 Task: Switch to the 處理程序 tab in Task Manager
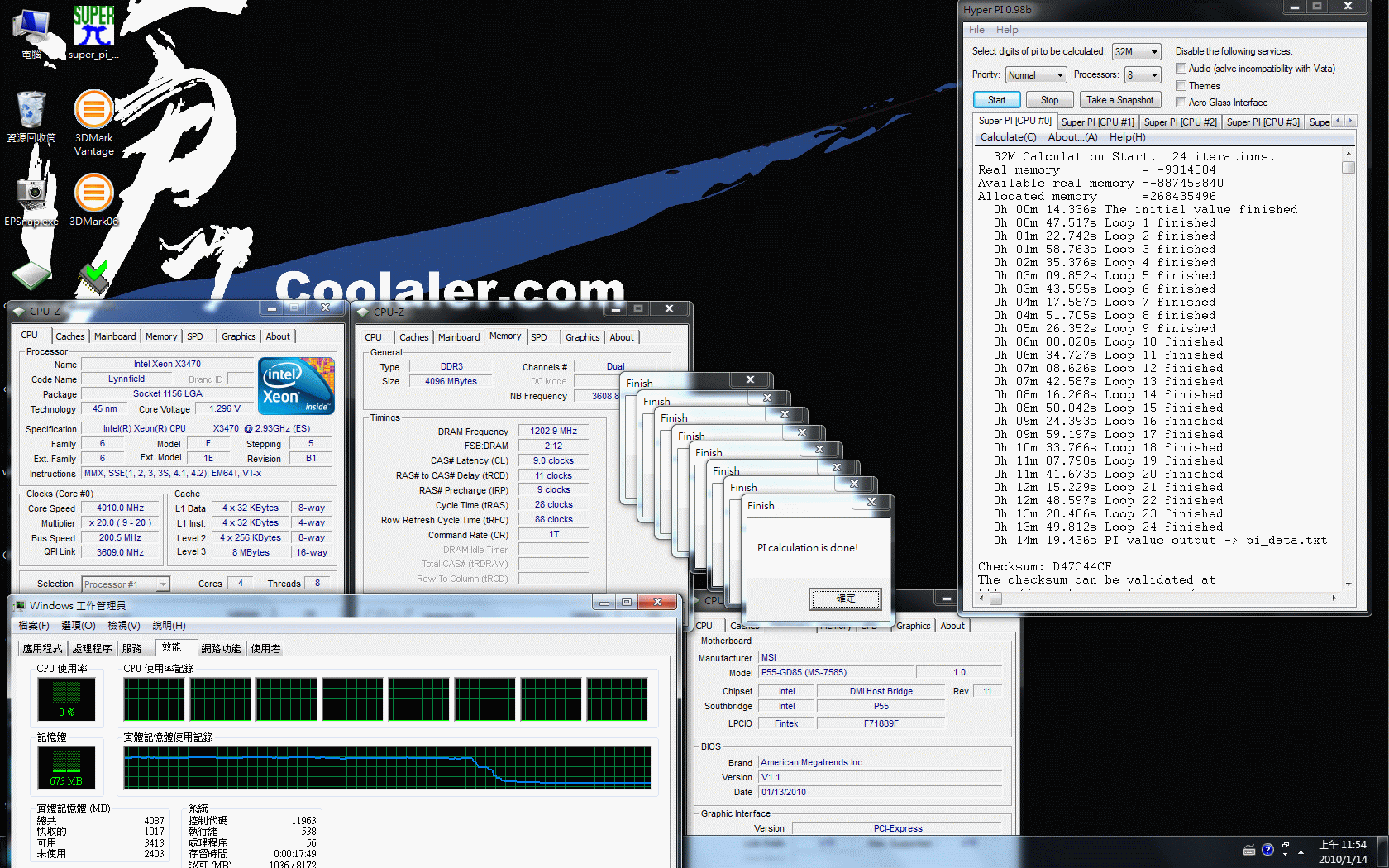coord(92,649)
